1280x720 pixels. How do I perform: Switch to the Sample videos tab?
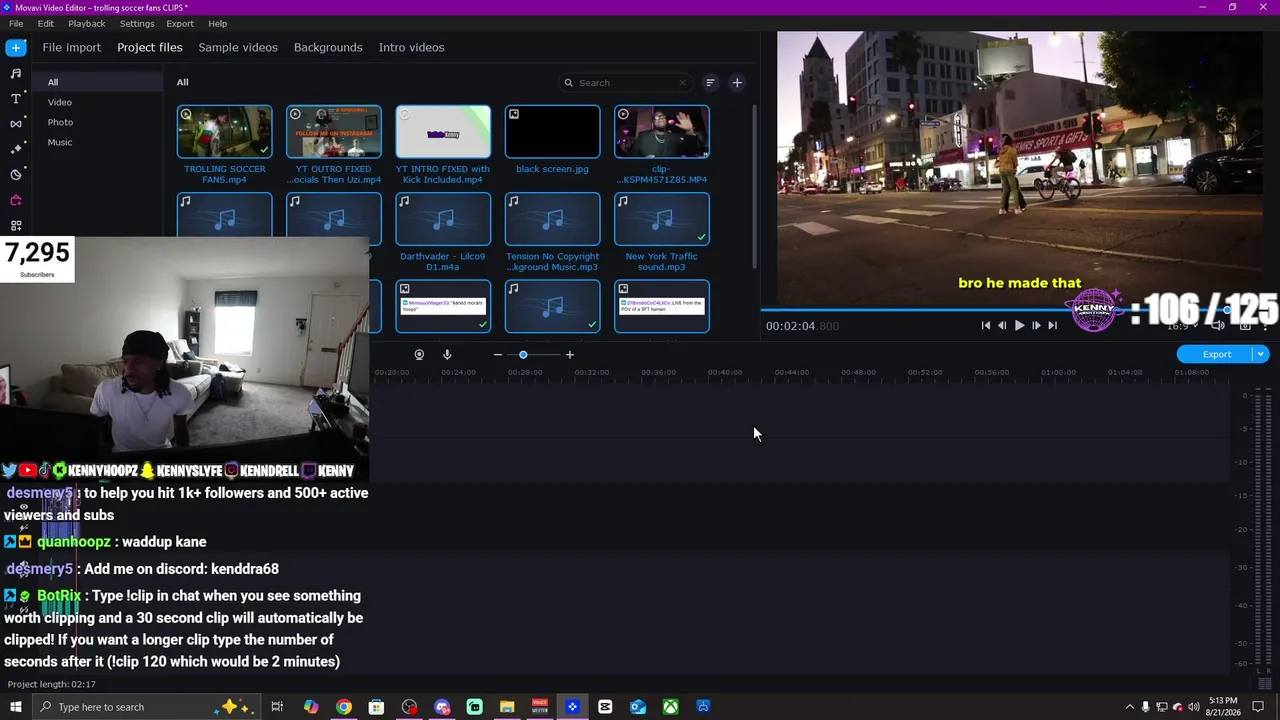point(238,47)
